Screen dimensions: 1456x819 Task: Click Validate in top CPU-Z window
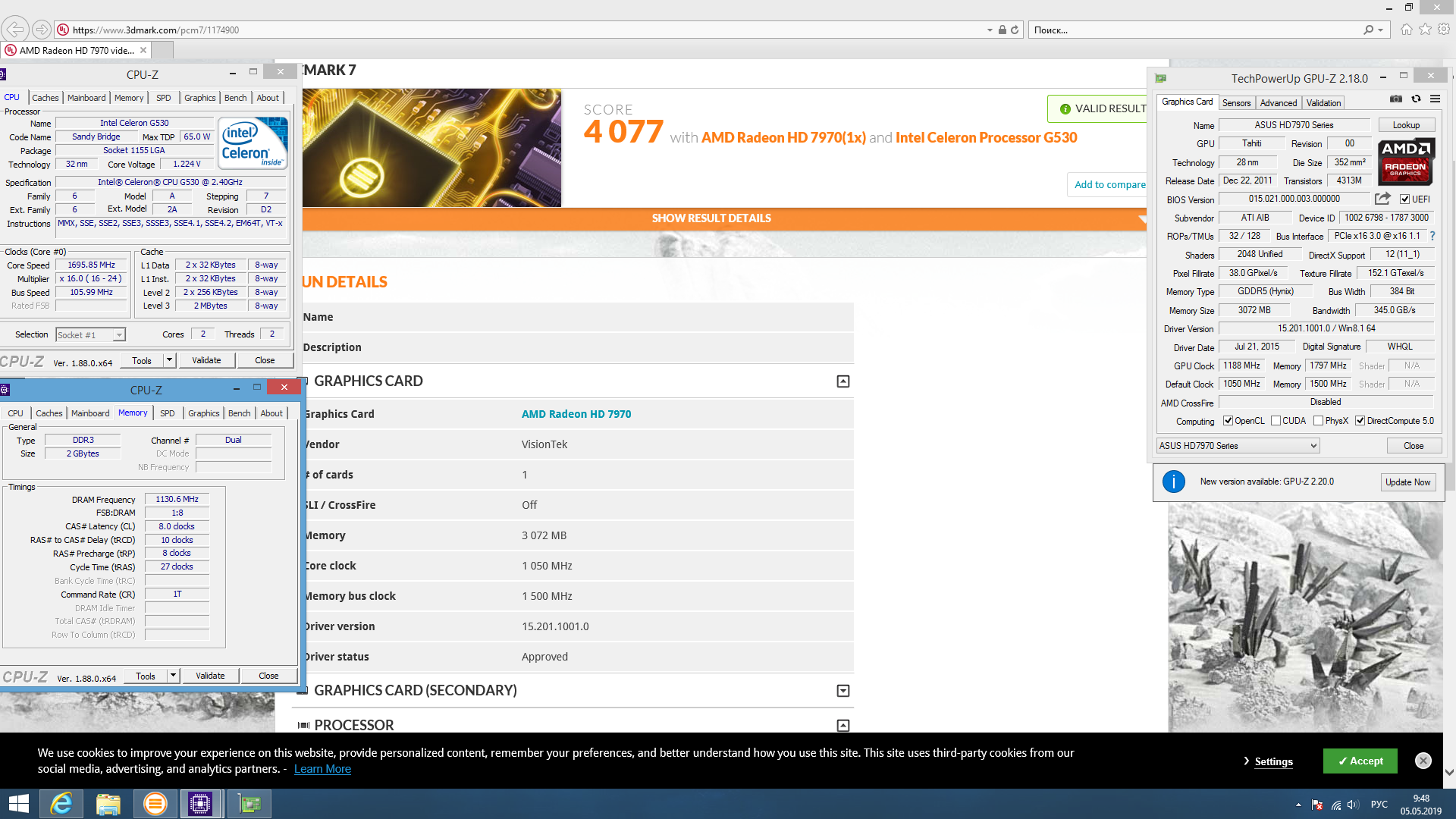[x=206, y=360]
